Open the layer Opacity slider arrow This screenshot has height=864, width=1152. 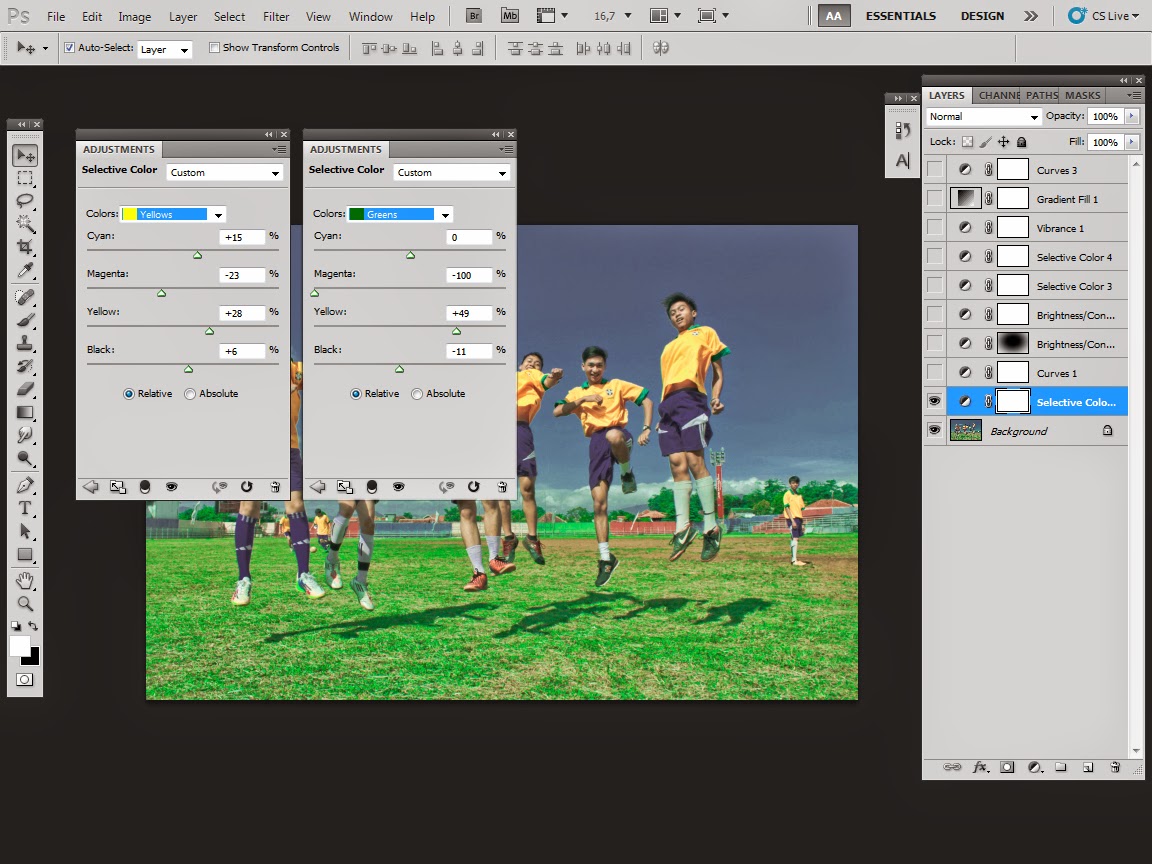(1131, 116)
